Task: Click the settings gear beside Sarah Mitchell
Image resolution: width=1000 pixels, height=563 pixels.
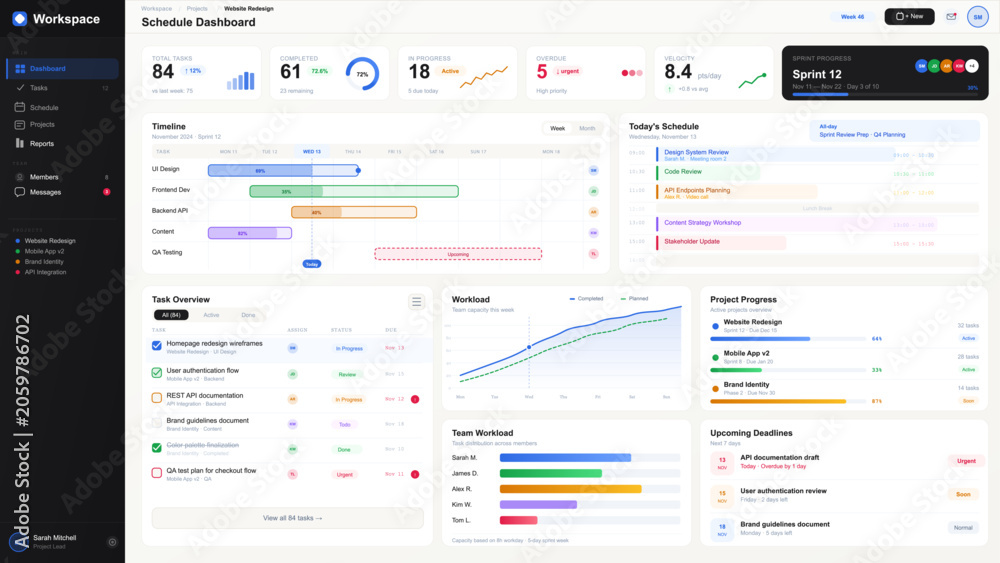Action: tap(112, 542)
